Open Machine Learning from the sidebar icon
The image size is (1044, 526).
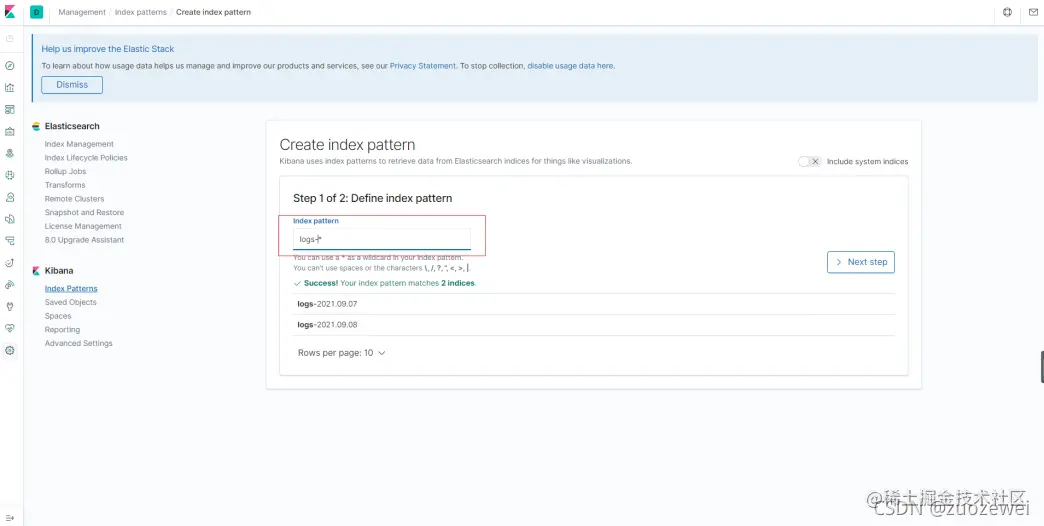10,175
